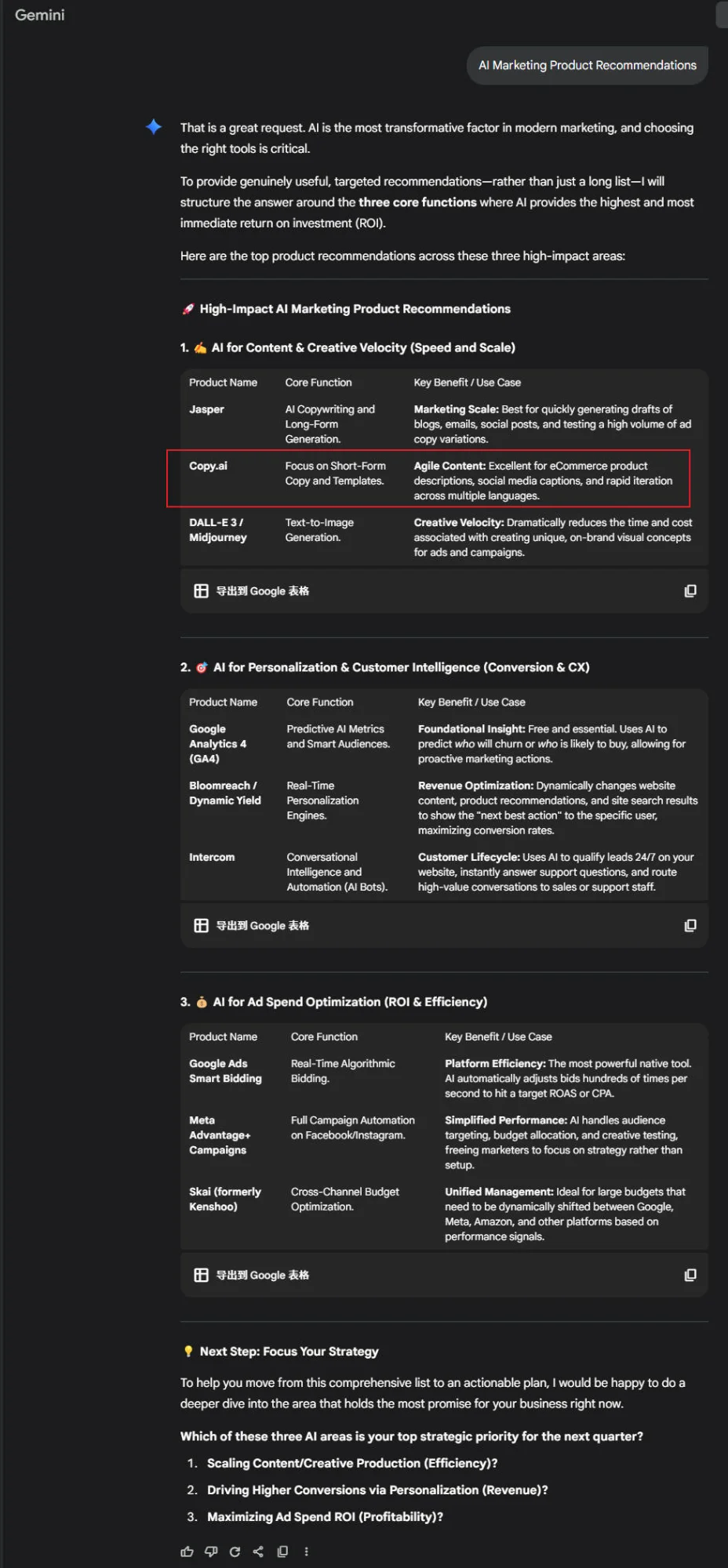Screen dimensions: 728x1568
Task: Click the copy icon of the Personalization table
Action: 690,925
